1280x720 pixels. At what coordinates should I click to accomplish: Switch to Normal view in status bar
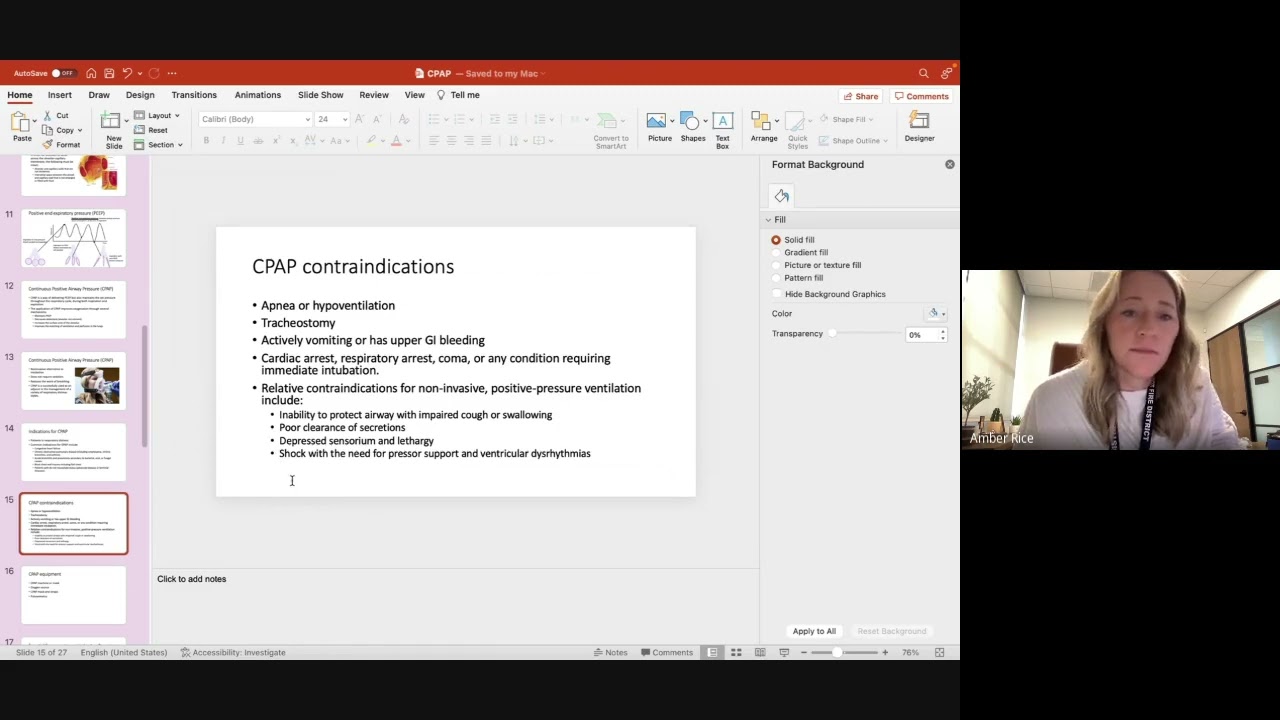pos(712,652)
